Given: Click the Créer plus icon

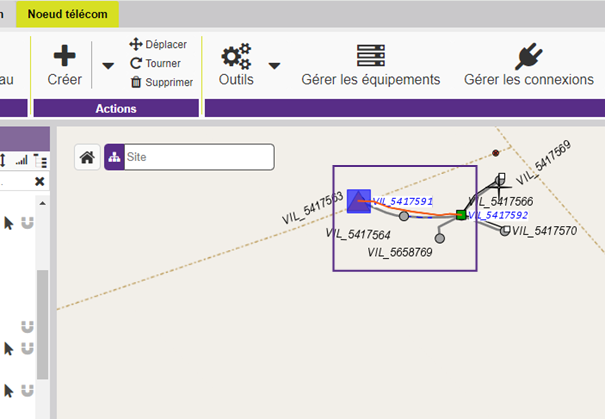Looking at the screenshot, I should click(x=64, y=56).
